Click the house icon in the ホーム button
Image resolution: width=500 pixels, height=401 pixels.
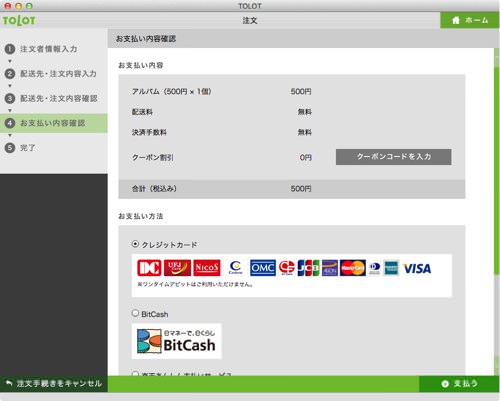pyautogui.click(x=456, y=20)
